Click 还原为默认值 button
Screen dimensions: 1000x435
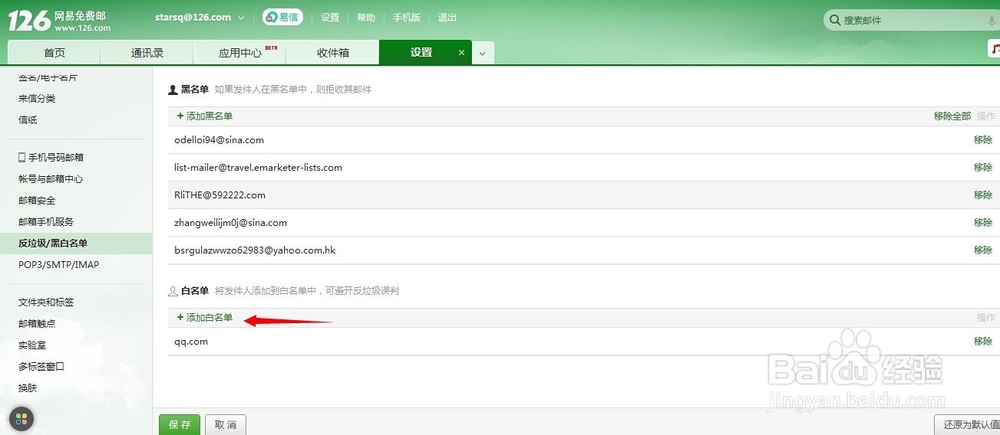click(967, 425)
